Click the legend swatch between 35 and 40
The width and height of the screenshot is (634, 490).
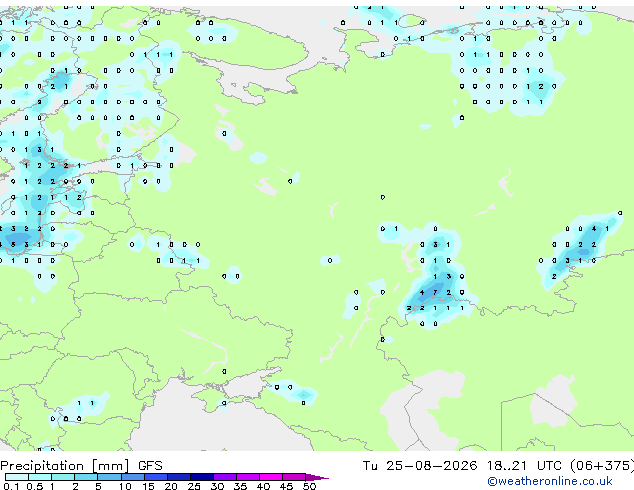pyautogui.click(x=248, y=477)
